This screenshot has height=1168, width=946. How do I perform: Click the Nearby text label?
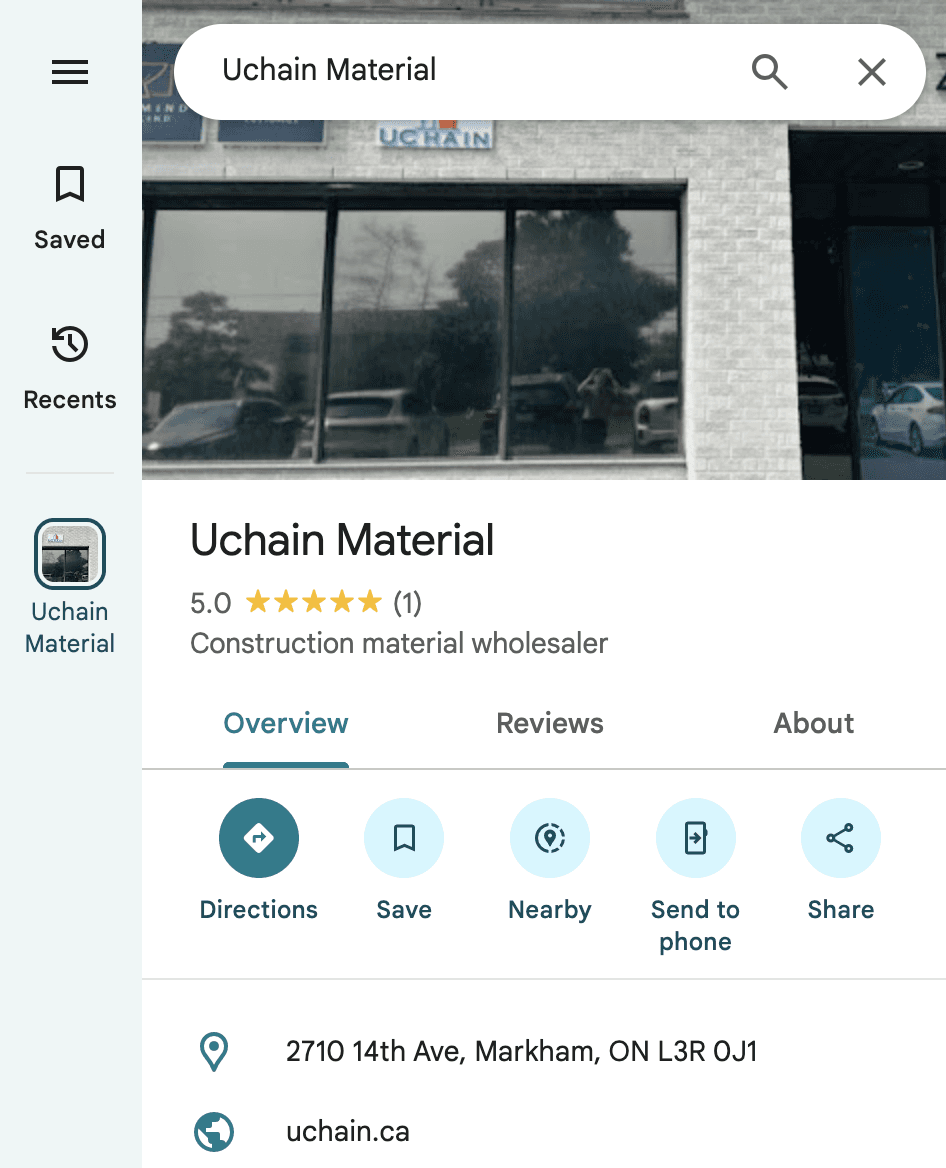(x=550, y=910)
